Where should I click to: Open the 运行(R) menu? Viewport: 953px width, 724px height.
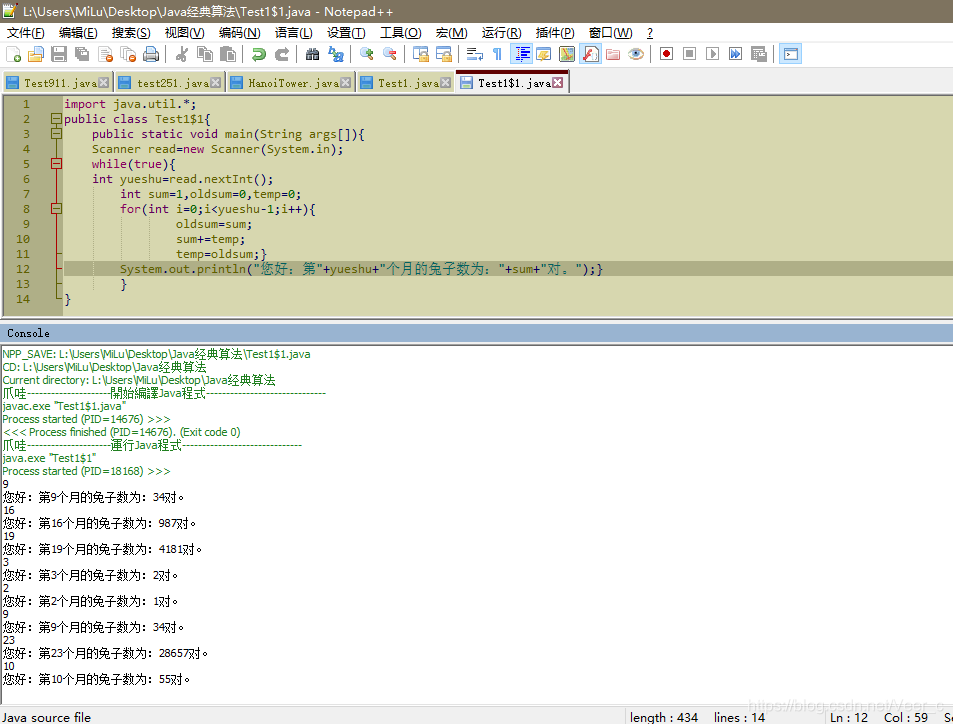pos(501,33)
